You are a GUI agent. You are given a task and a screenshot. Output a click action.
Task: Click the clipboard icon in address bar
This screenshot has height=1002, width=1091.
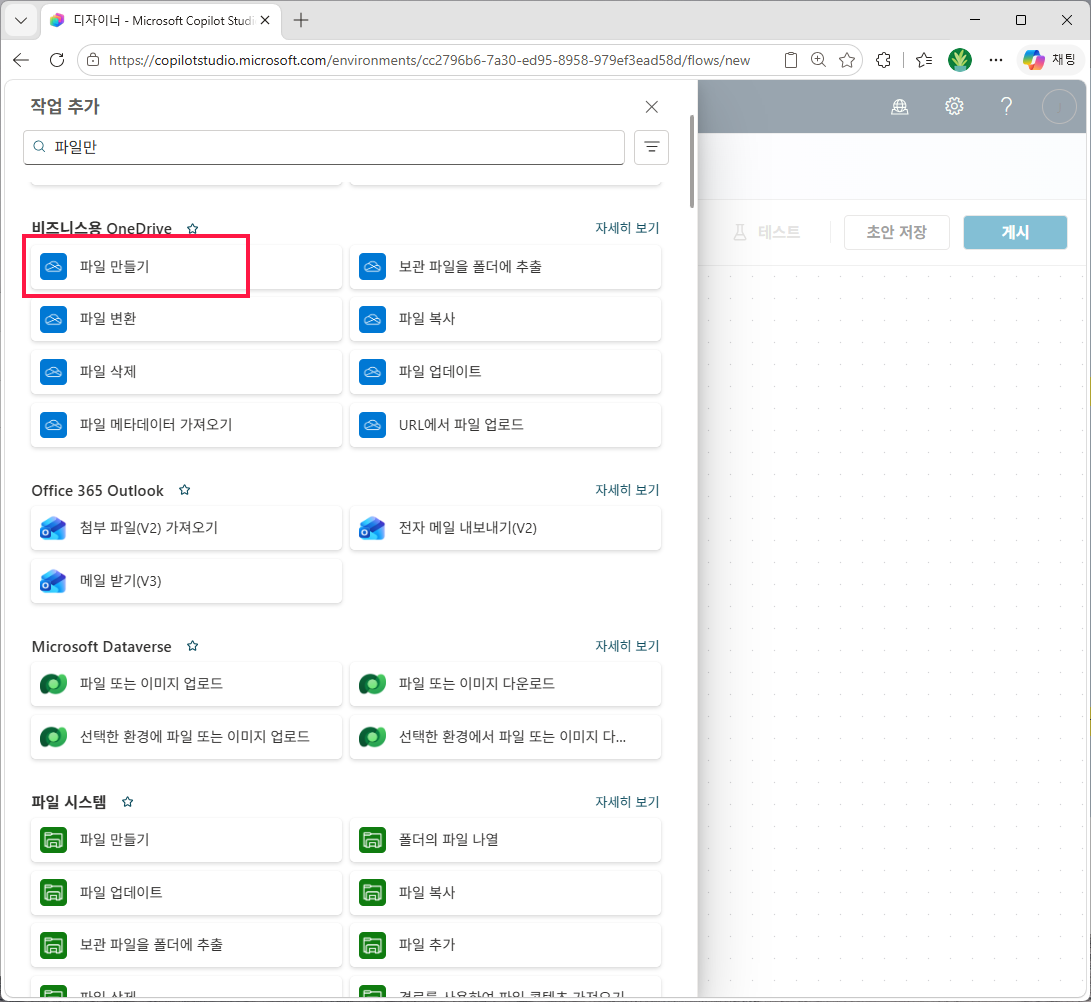pos(790,60)
